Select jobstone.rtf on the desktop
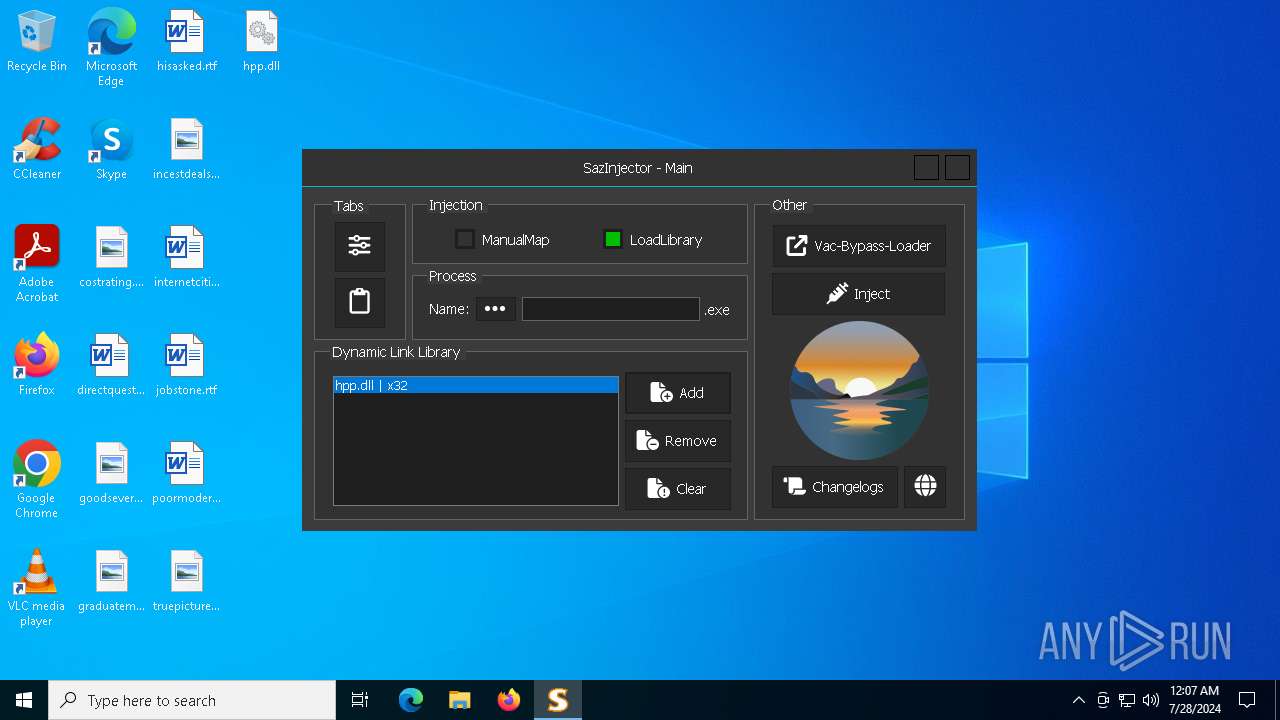The width and height of the screenshot is (1280, 720). point(186,366)
